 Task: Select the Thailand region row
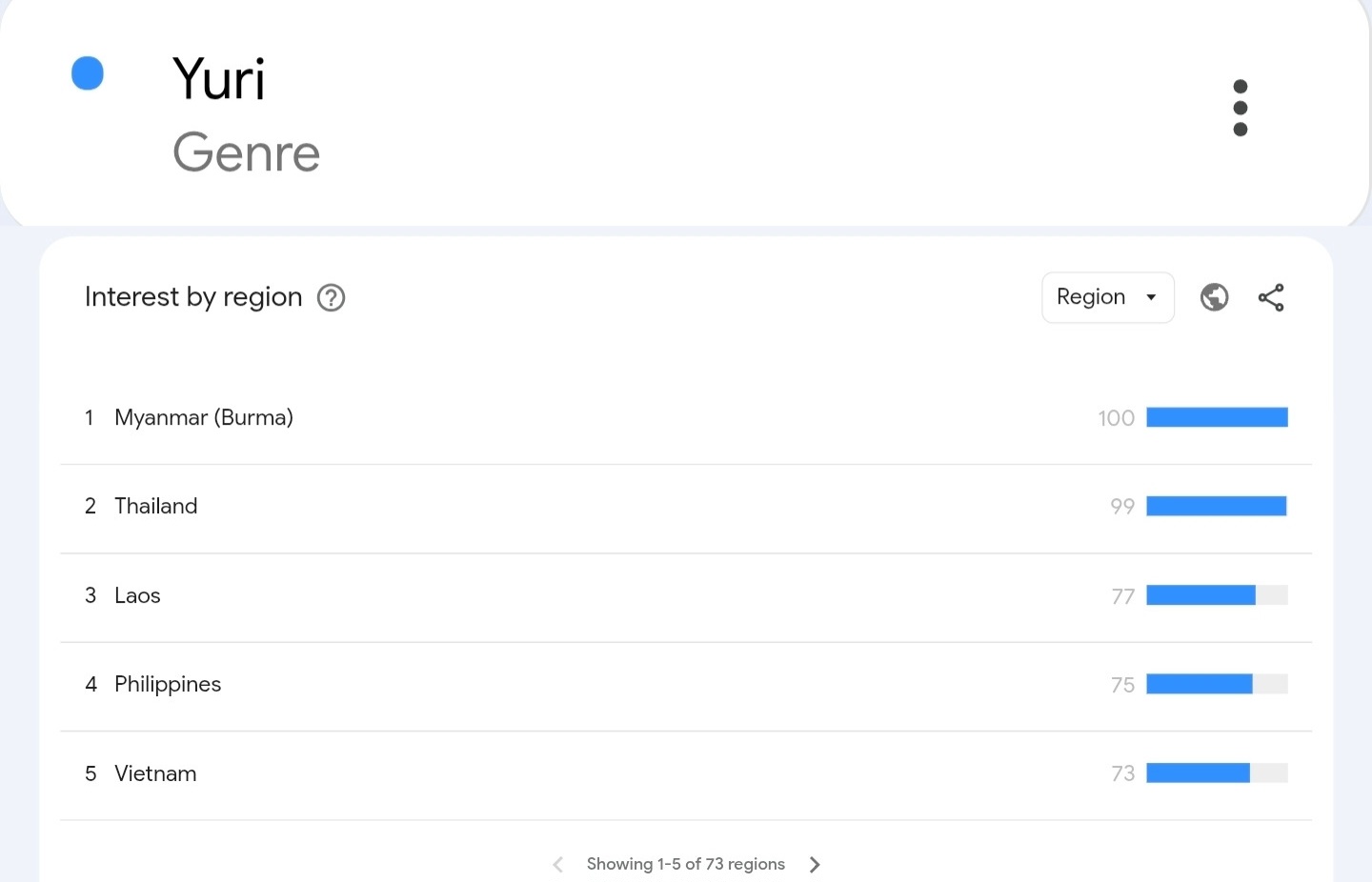(x=686, y=508)
